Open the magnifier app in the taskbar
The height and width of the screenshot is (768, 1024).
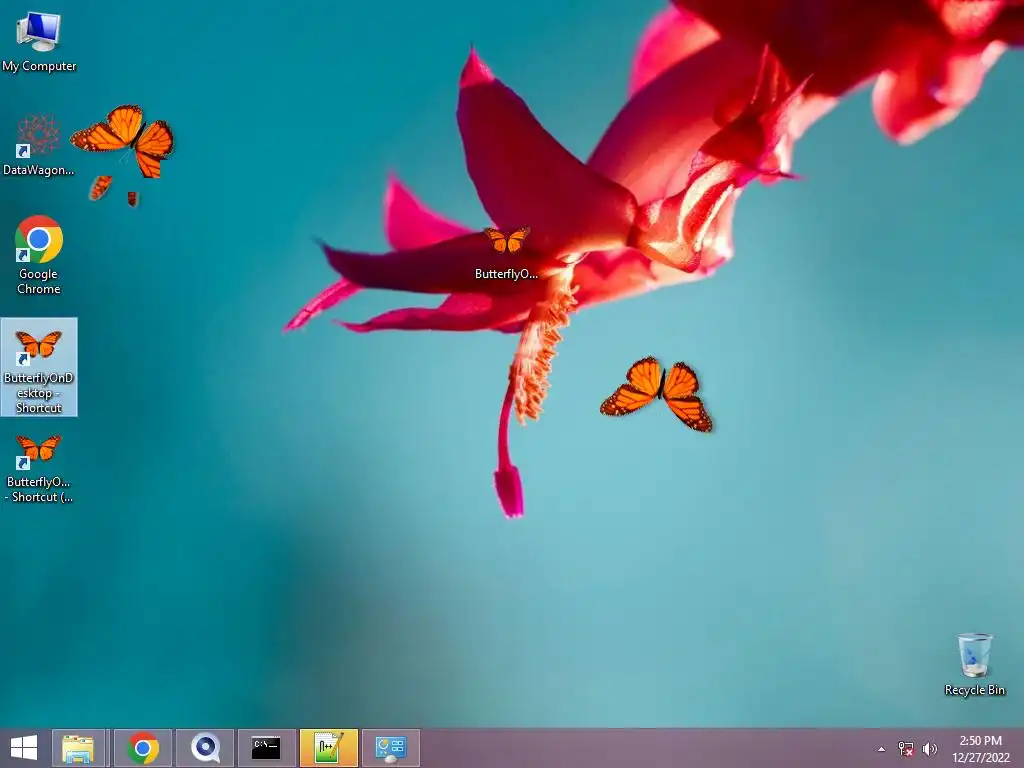click(204, 748)
